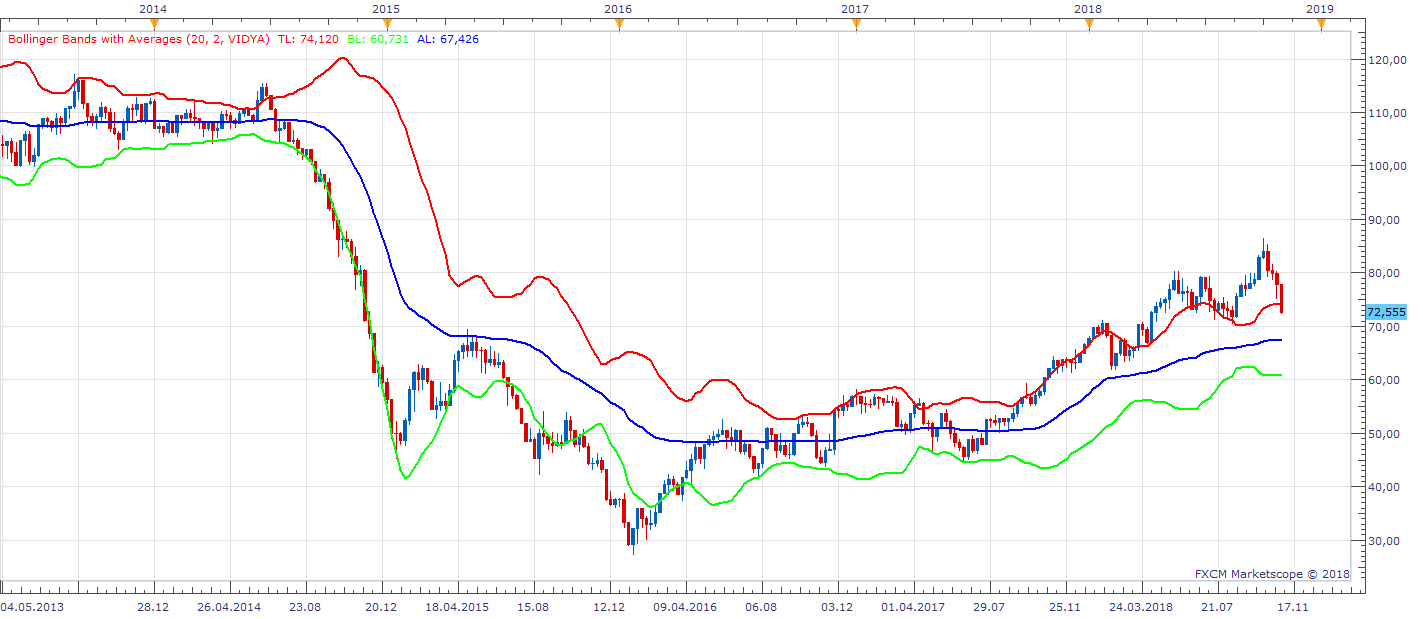Image resolution: width=1423 pixels, height=619 pixels.
Task: Click the 50,00 price axis label
Action: coord(1386,434)
